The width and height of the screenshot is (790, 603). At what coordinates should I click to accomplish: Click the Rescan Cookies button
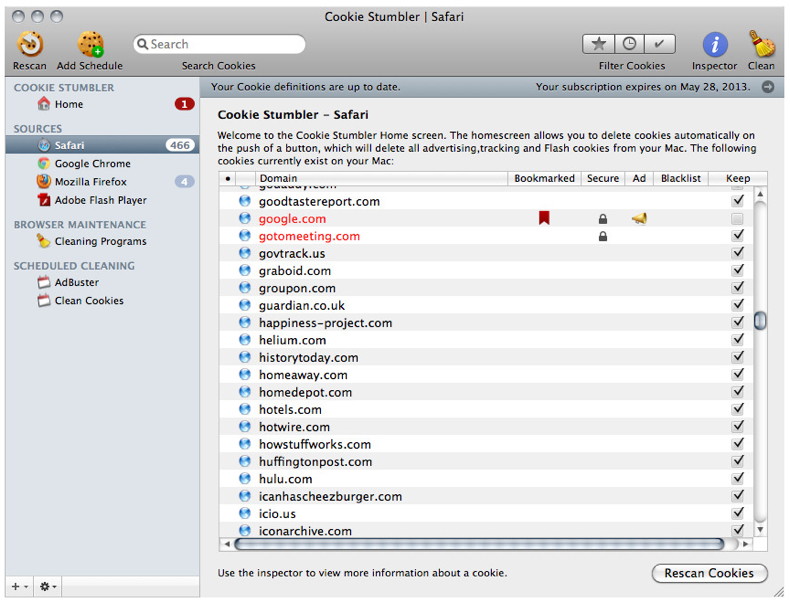709,573
